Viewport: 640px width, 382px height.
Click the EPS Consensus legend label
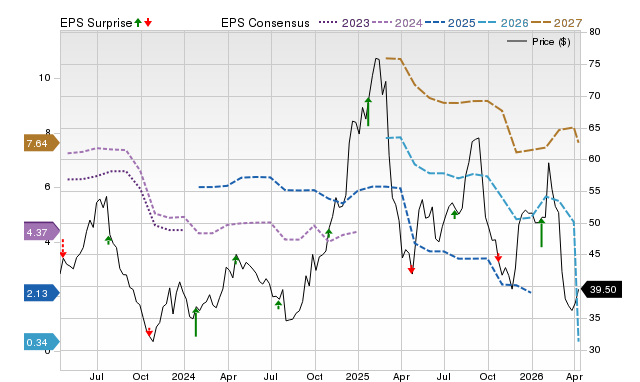(x=265, y=23)
